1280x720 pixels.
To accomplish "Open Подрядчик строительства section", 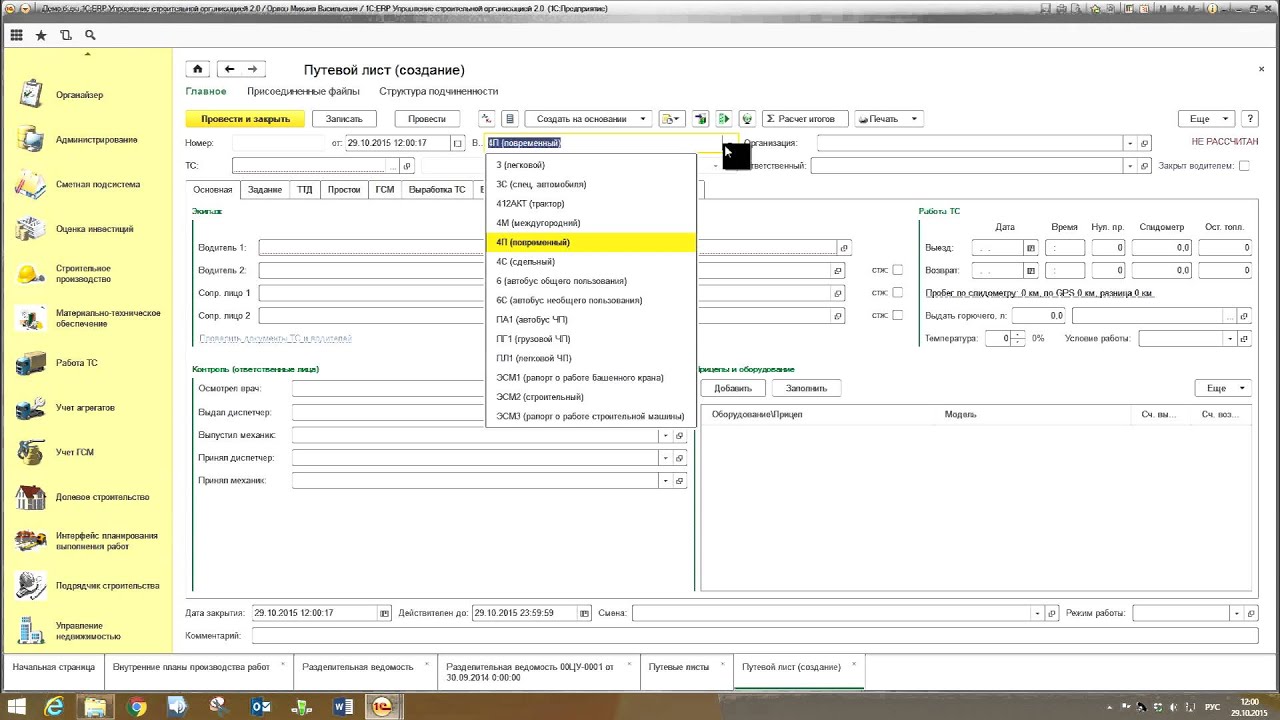I will click(x=108, y=586).
